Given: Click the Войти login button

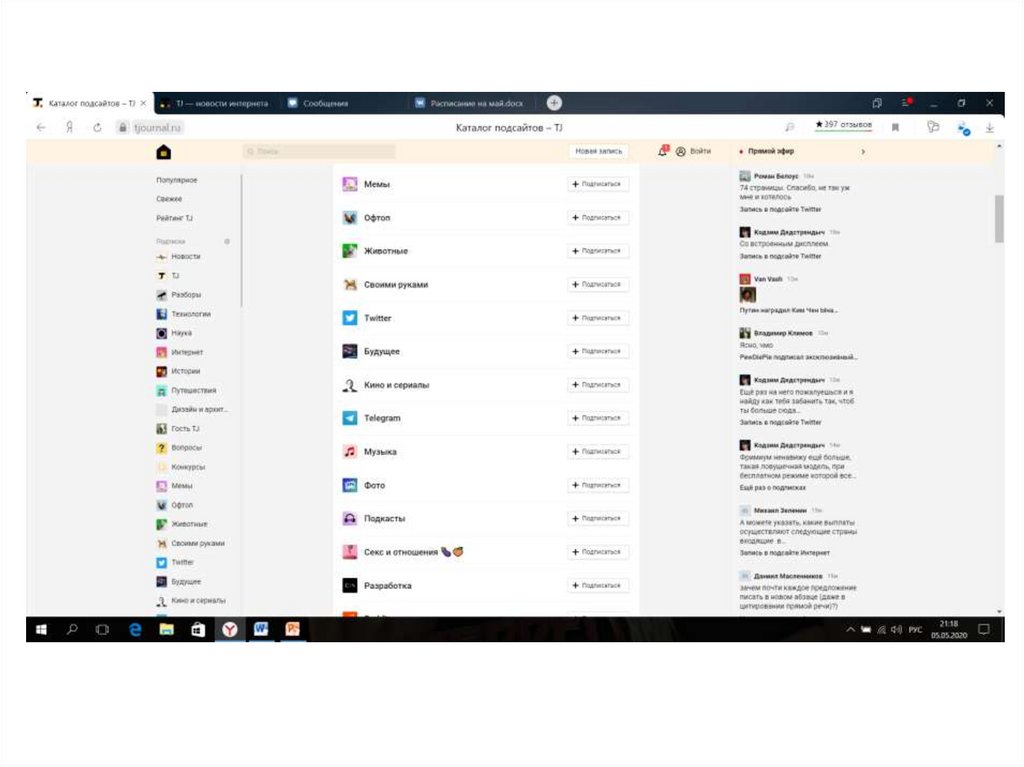Looking at the screenshot, I should click(693, 151).
